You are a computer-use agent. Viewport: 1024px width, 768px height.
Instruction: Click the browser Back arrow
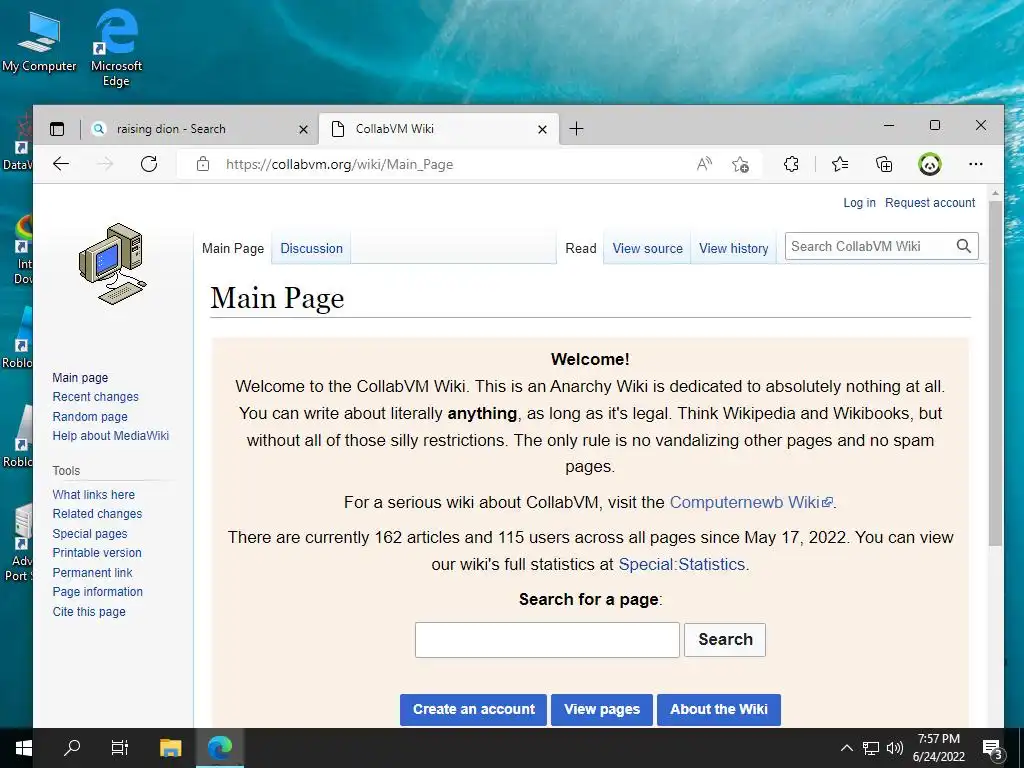(x=61, y=164)
